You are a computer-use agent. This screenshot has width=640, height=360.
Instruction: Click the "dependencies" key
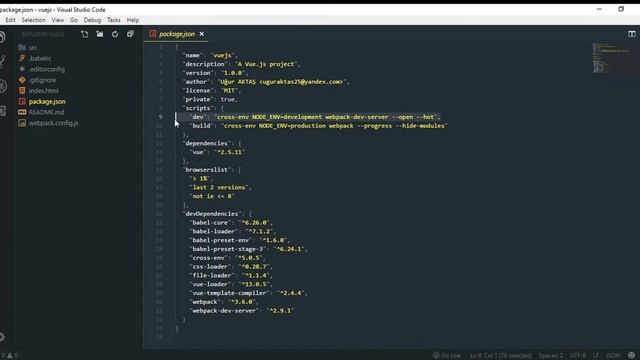tap(207, 143)
